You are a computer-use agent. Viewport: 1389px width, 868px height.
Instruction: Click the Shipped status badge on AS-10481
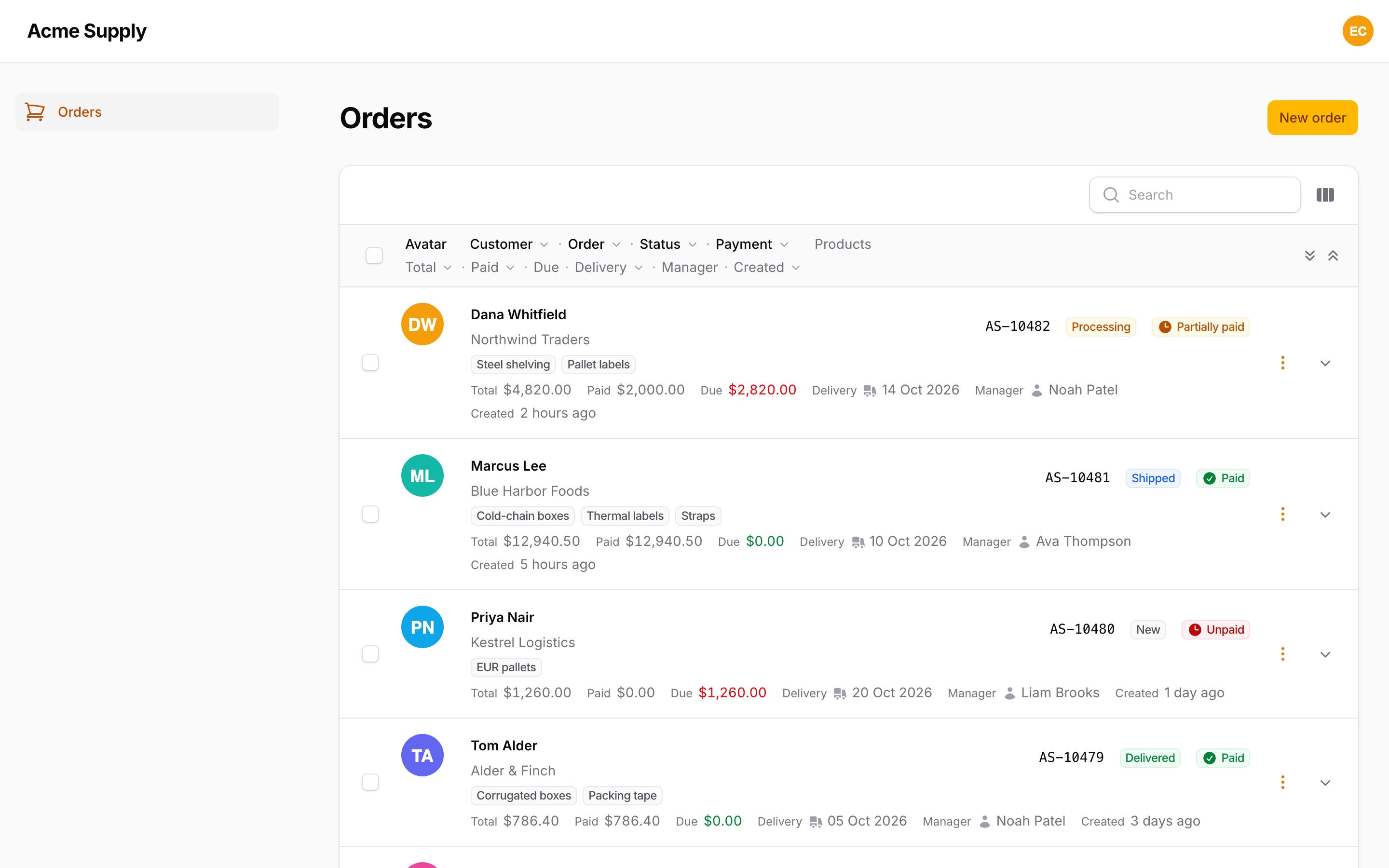[1153, 478]
